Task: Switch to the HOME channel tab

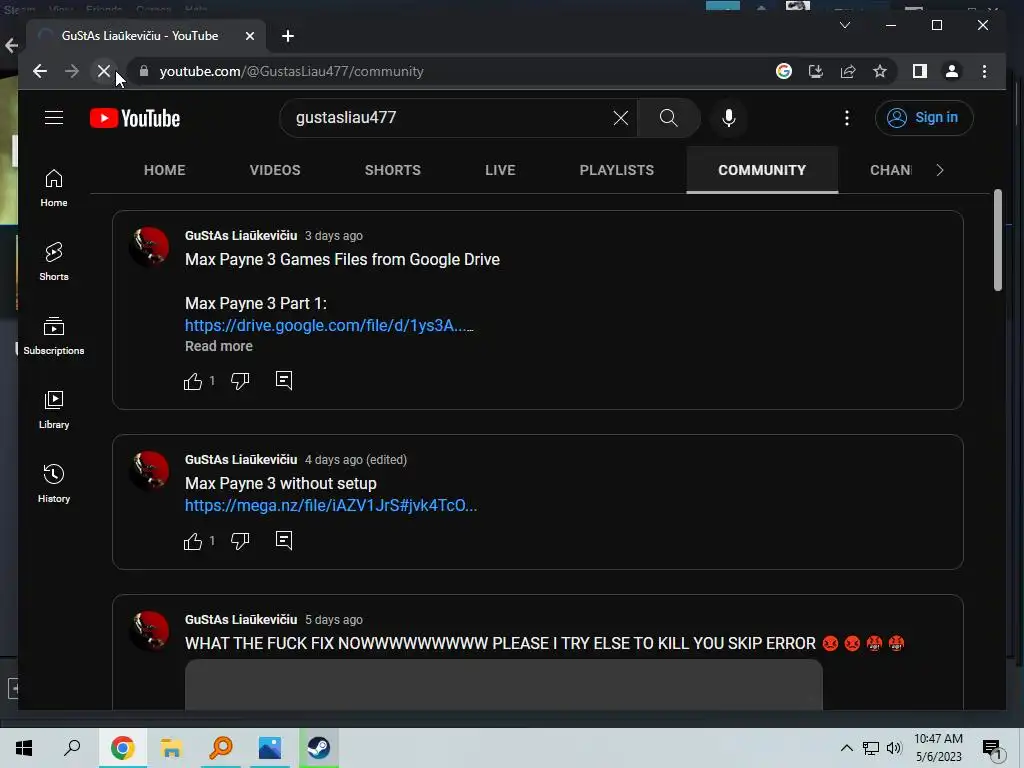Action: (x=165, y=170)
